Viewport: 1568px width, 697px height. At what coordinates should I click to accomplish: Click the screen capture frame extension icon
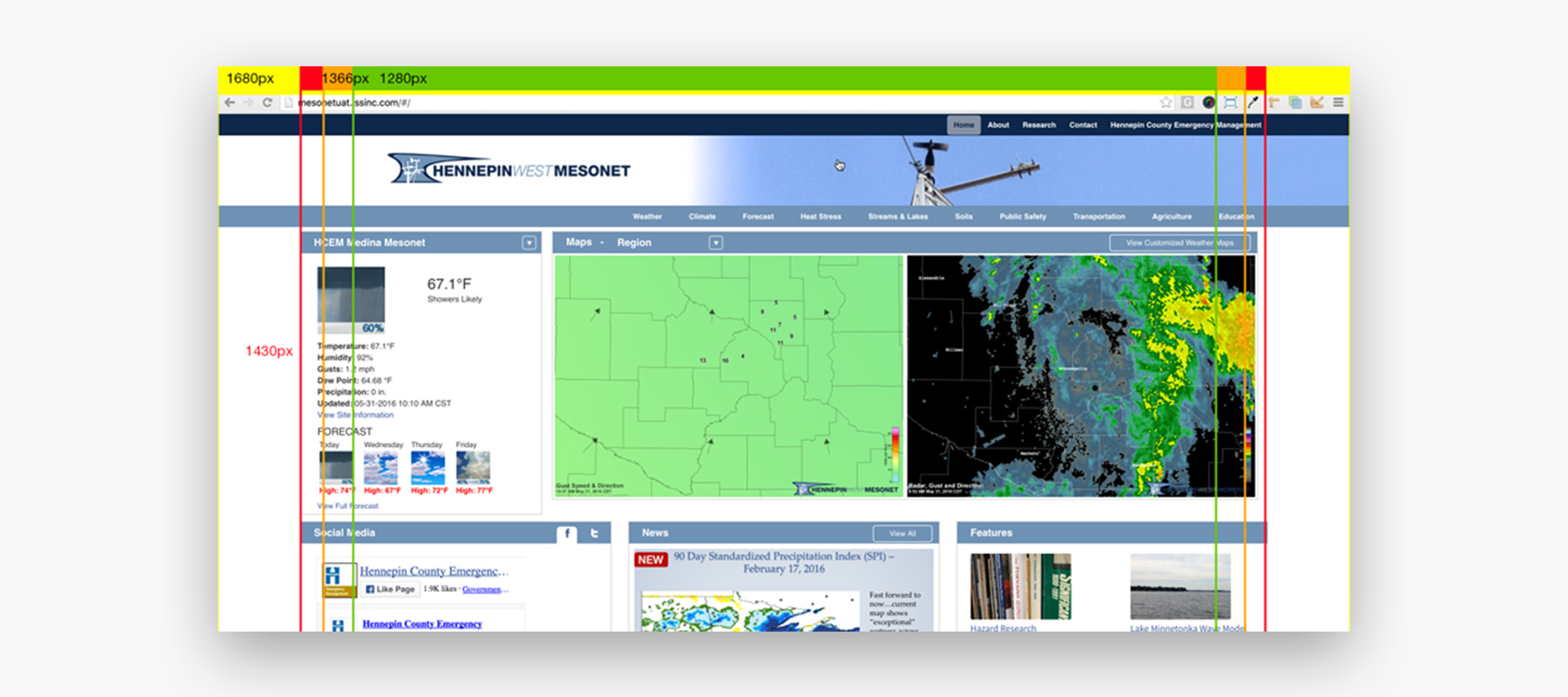click(x=1231, y=103)
